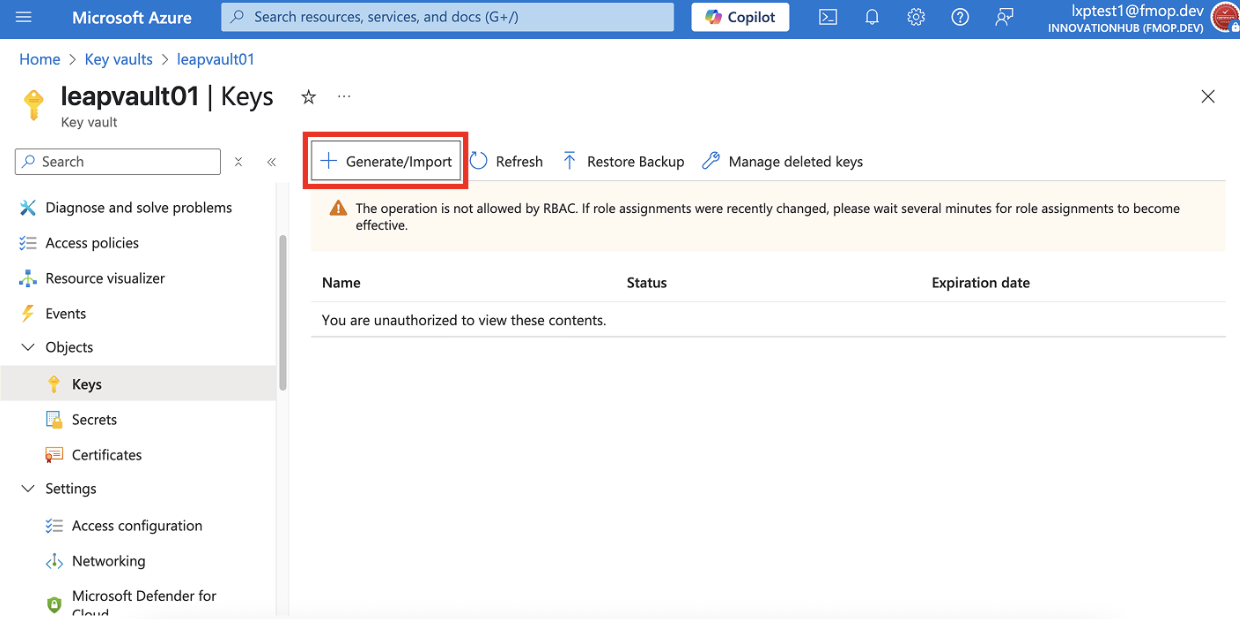The height and width of the screenshot is (628, 1240).
Task: Click the Diagnose and solve problems wrench icon
Action: click(x=28, y=207)
